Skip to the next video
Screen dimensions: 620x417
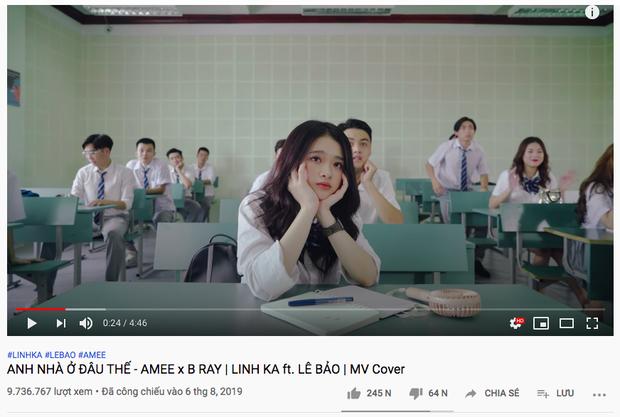[x=61, y=323]
